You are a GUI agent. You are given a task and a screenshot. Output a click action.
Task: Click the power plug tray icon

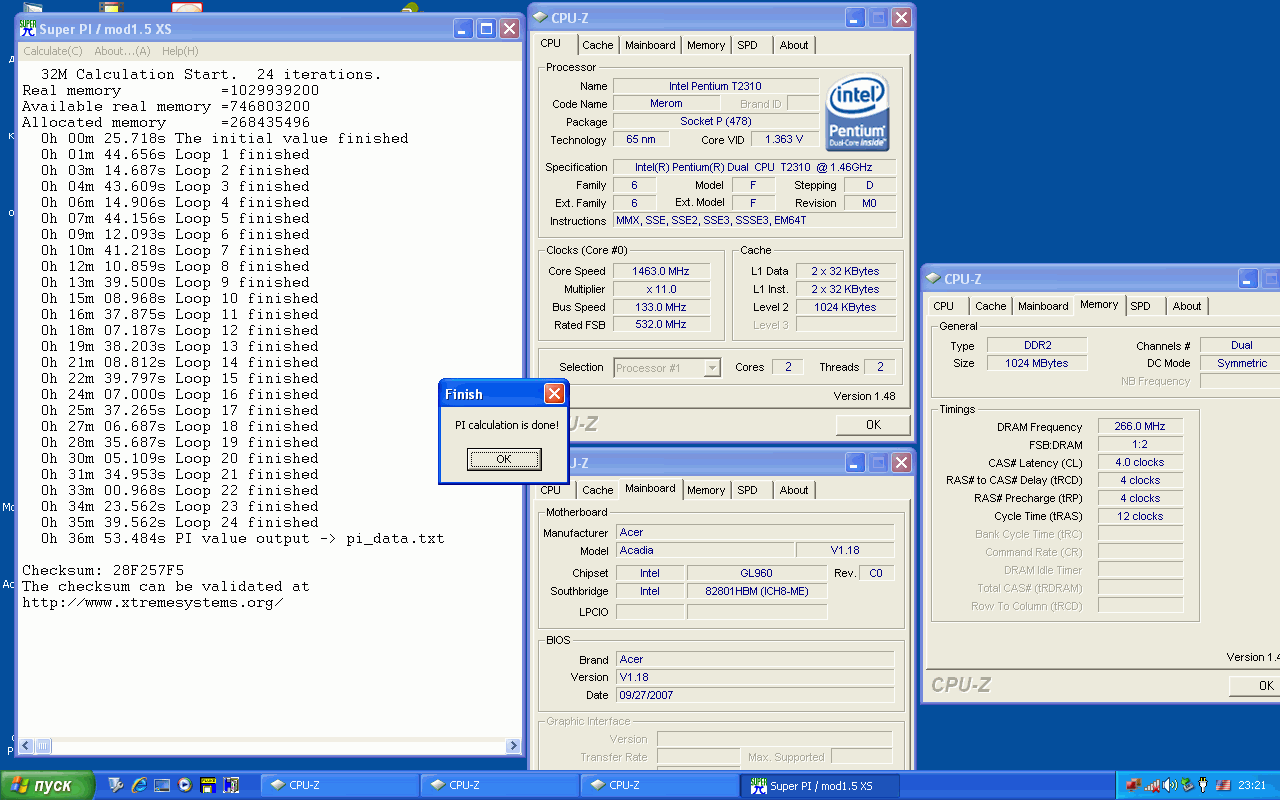pyautogui.click(x=1203, y=785)
